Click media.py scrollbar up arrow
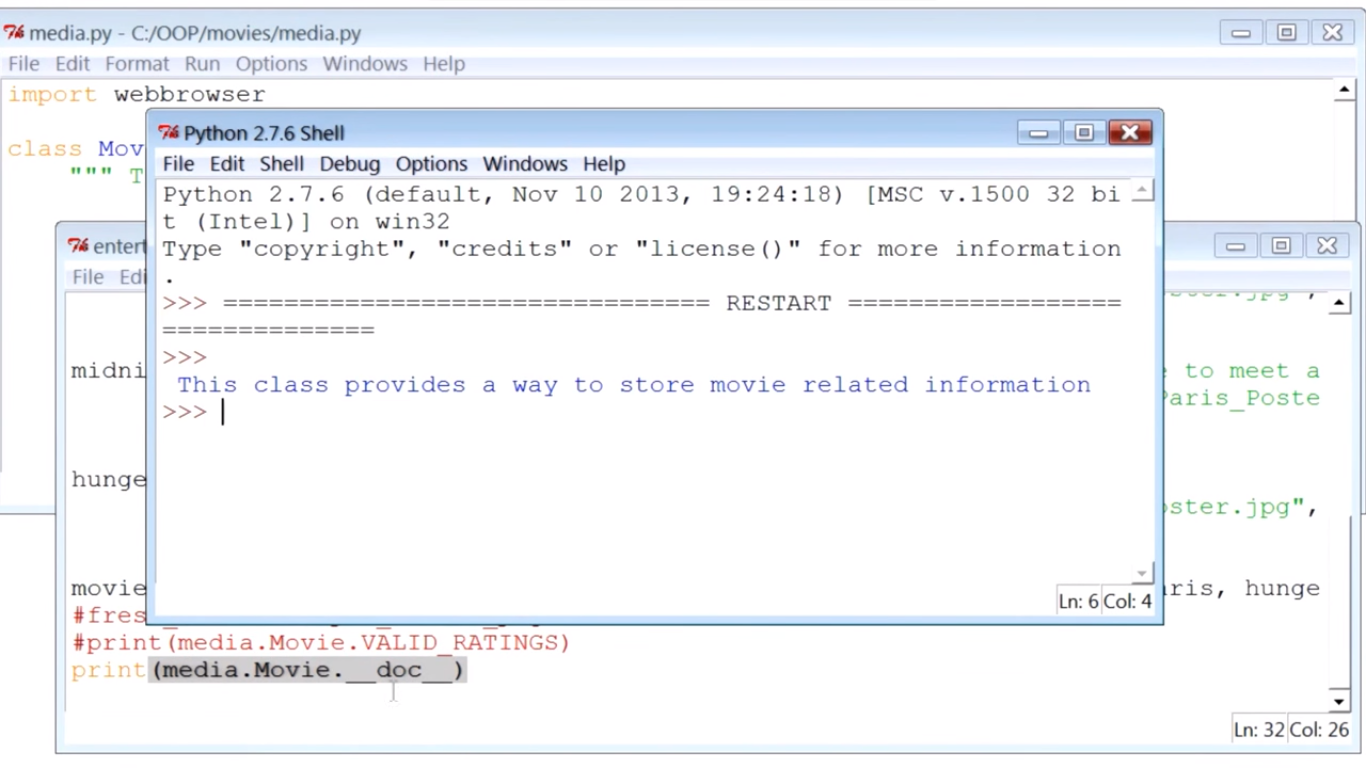This screenshot has width=1366, height=768. coord(1343,91)
